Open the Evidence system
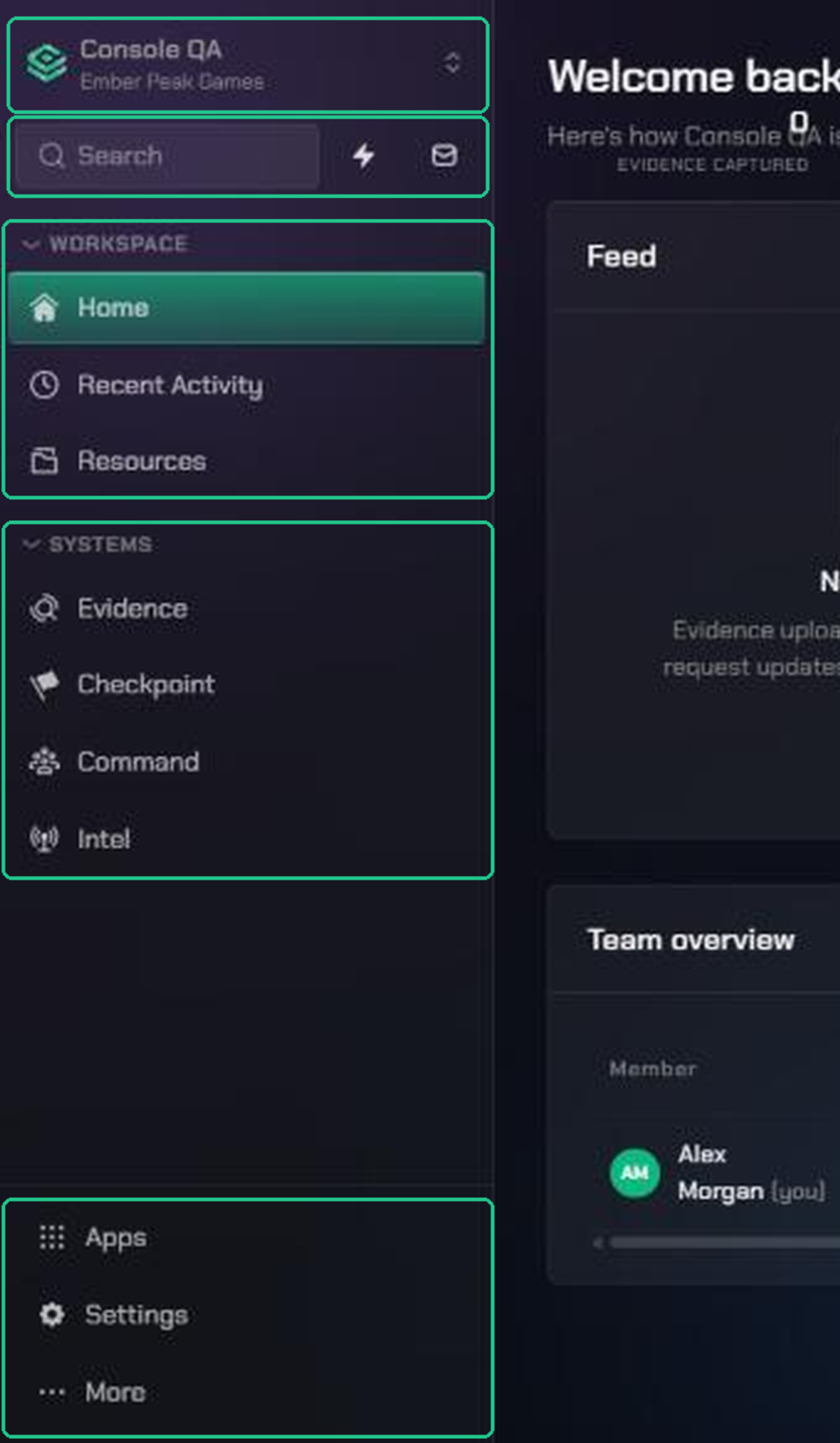Screen dimensions: 840x1443 [x=246, y=608]
